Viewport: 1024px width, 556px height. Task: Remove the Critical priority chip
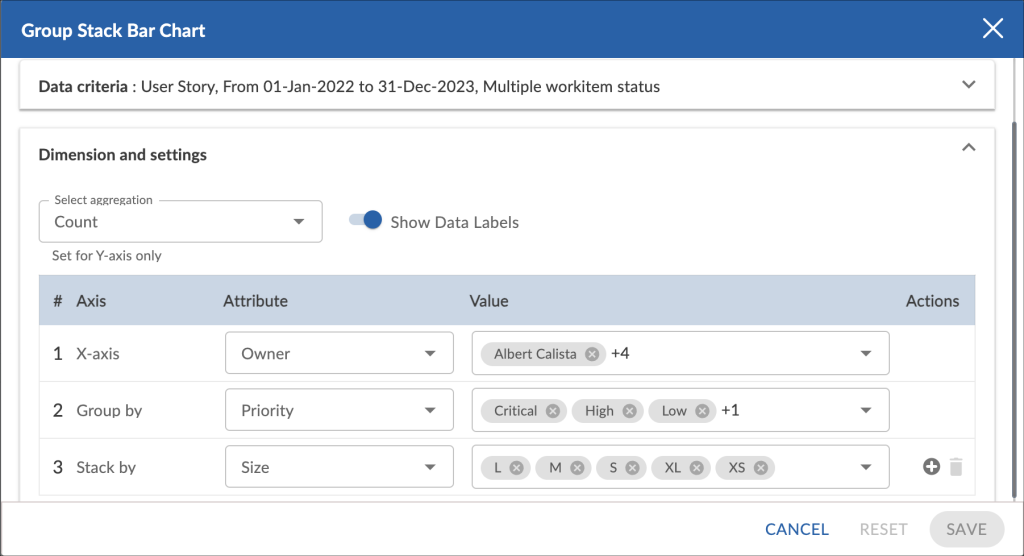click(553, 411)
